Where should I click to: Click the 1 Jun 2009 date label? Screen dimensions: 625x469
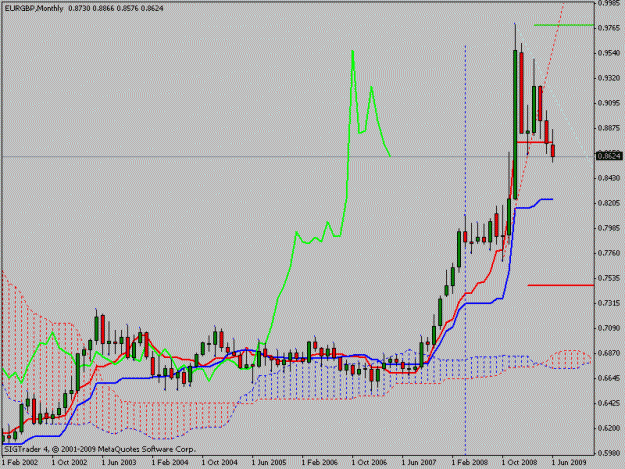pyautogui.click(x=569, y=462)
